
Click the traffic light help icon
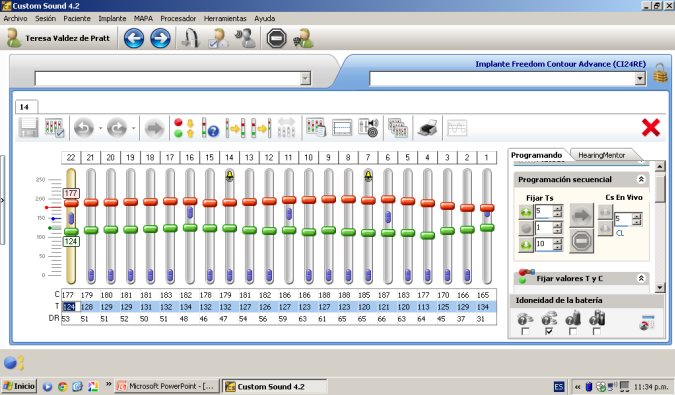pos(211,128)
